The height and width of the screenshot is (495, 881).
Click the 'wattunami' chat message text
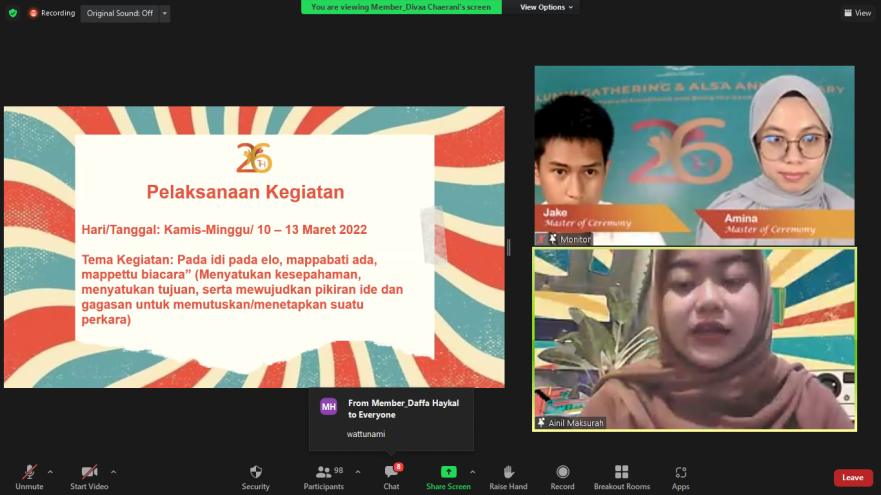click(366, 434)
